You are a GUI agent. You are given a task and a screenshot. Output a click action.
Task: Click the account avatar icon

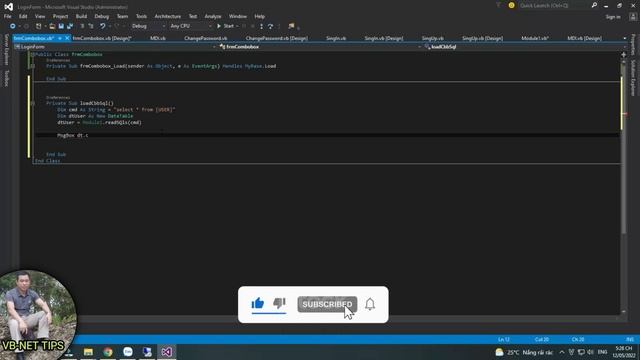[633, 17]
